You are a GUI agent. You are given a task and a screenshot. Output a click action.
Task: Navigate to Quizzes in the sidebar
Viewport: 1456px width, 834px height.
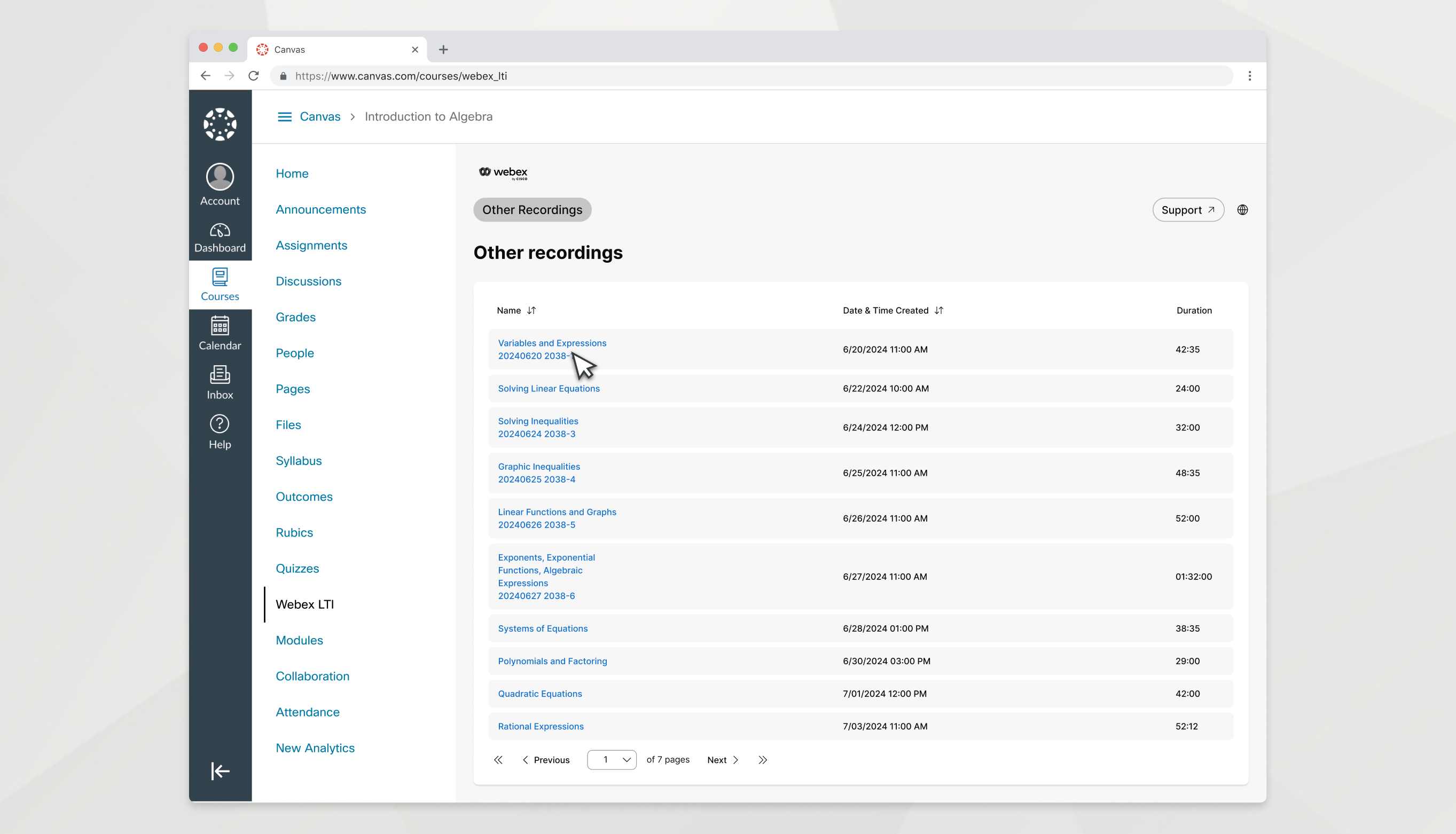(297, 568)
